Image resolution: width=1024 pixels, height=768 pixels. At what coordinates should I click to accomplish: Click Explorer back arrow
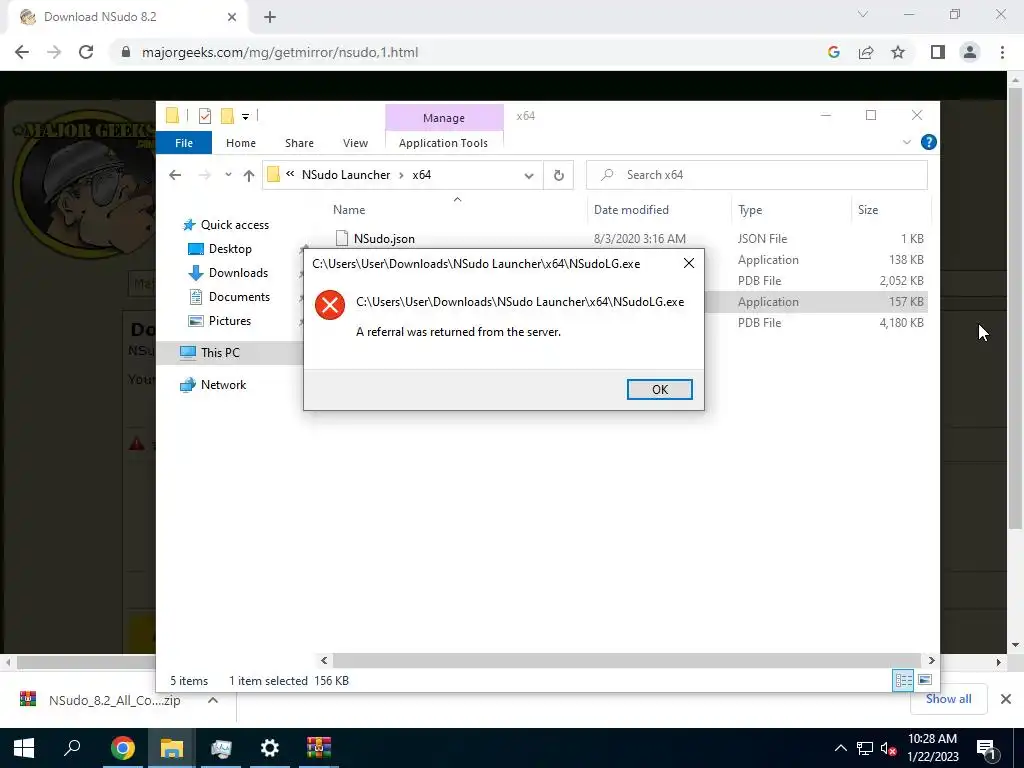click(174, 175)
